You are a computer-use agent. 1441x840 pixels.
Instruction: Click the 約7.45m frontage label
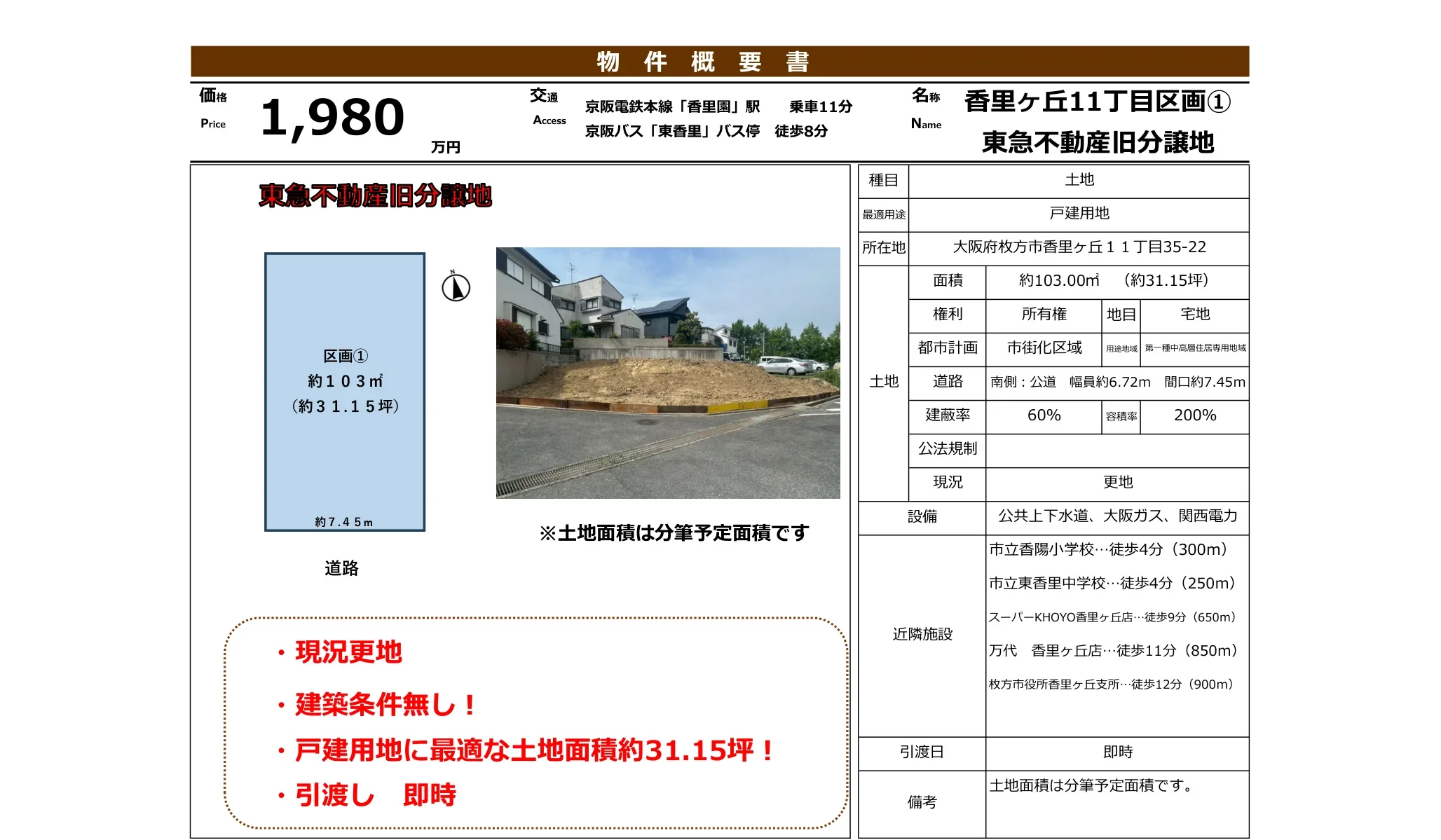344,522
